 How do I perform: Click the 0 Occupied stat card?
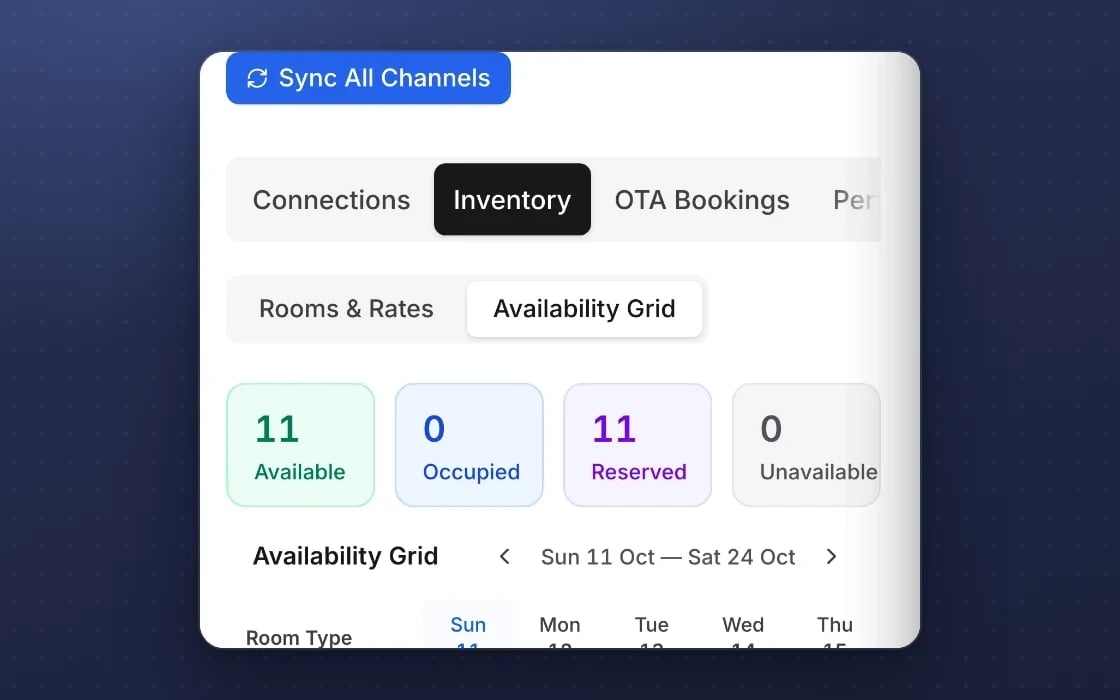pyautogui.click(x=469, y=445)
